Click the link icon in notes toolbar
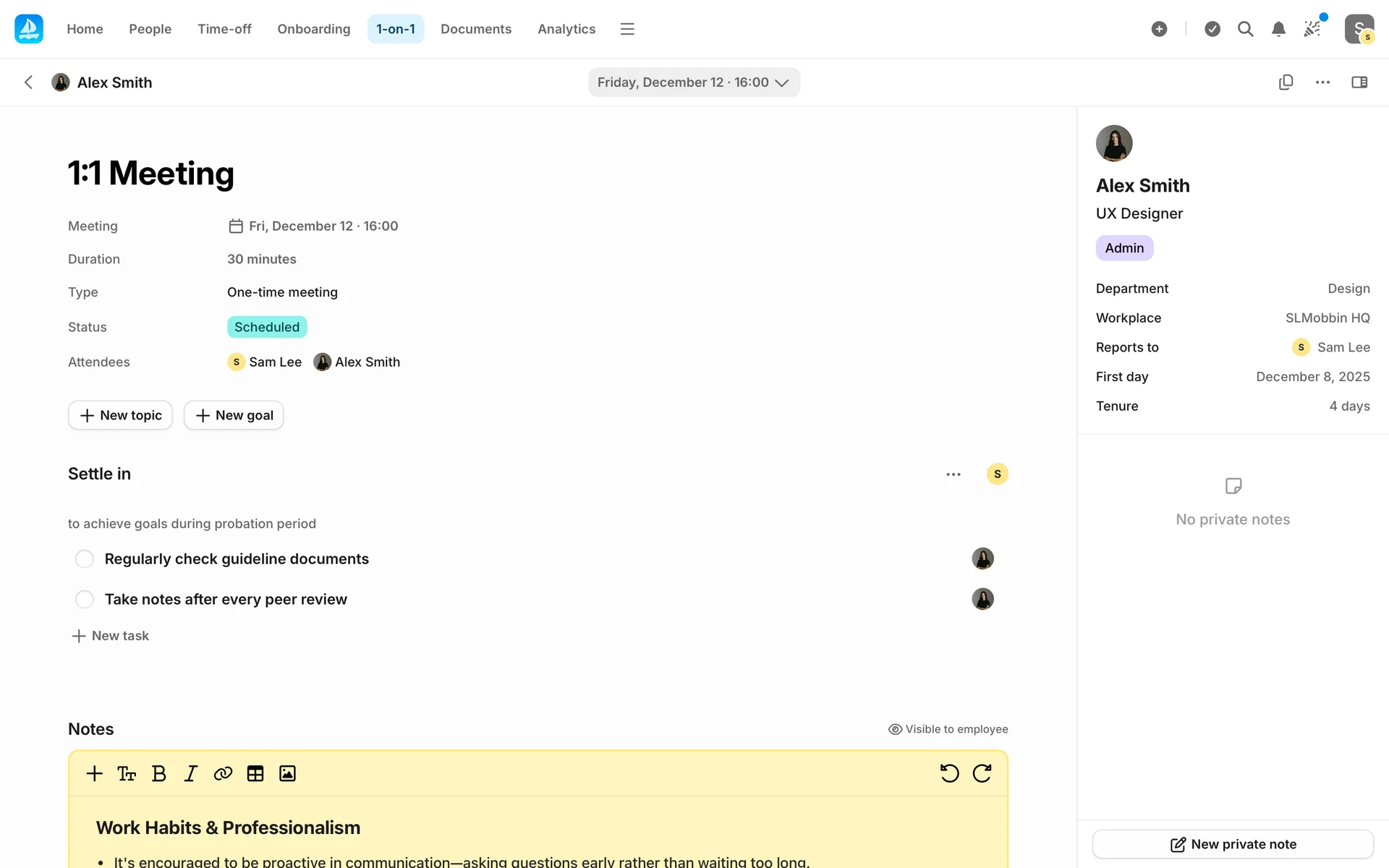The height and width of the screenshot is (868, 1389). pos(223,773)
